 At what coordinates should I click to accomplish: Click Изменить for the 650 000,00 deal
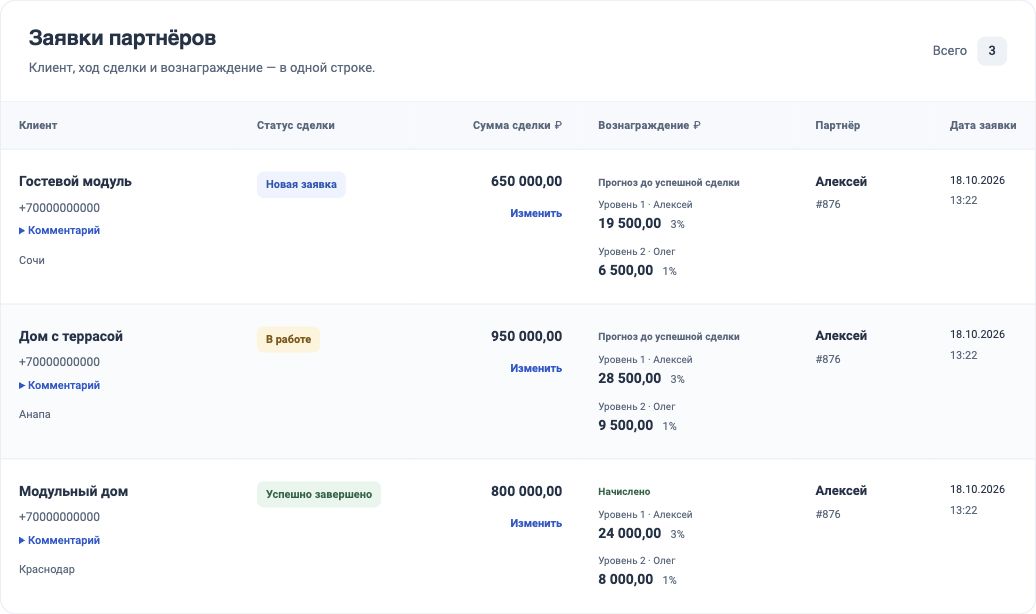536,213
